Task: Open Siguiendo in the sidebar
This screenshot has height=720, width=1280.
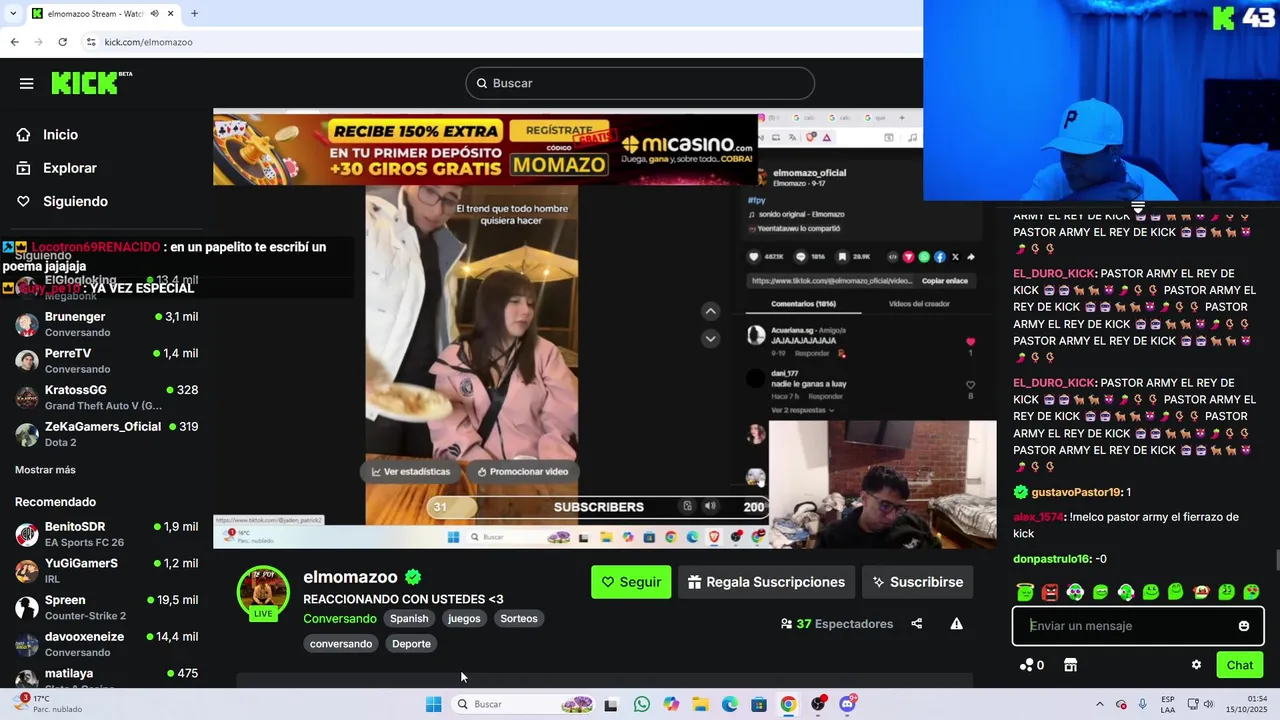Action: point(75,201)
